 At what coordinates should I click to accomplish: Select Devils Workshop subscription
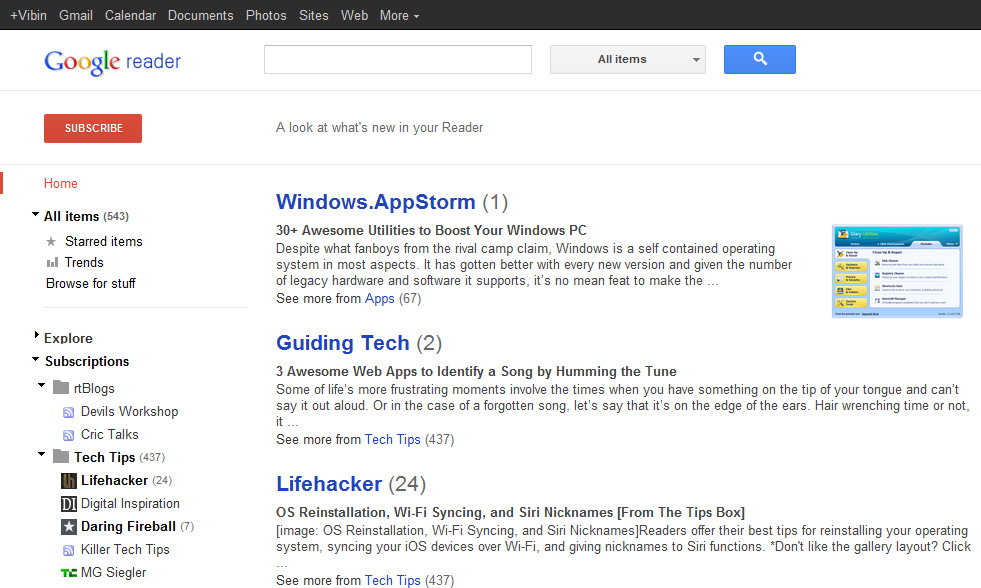tap(130, 412)
